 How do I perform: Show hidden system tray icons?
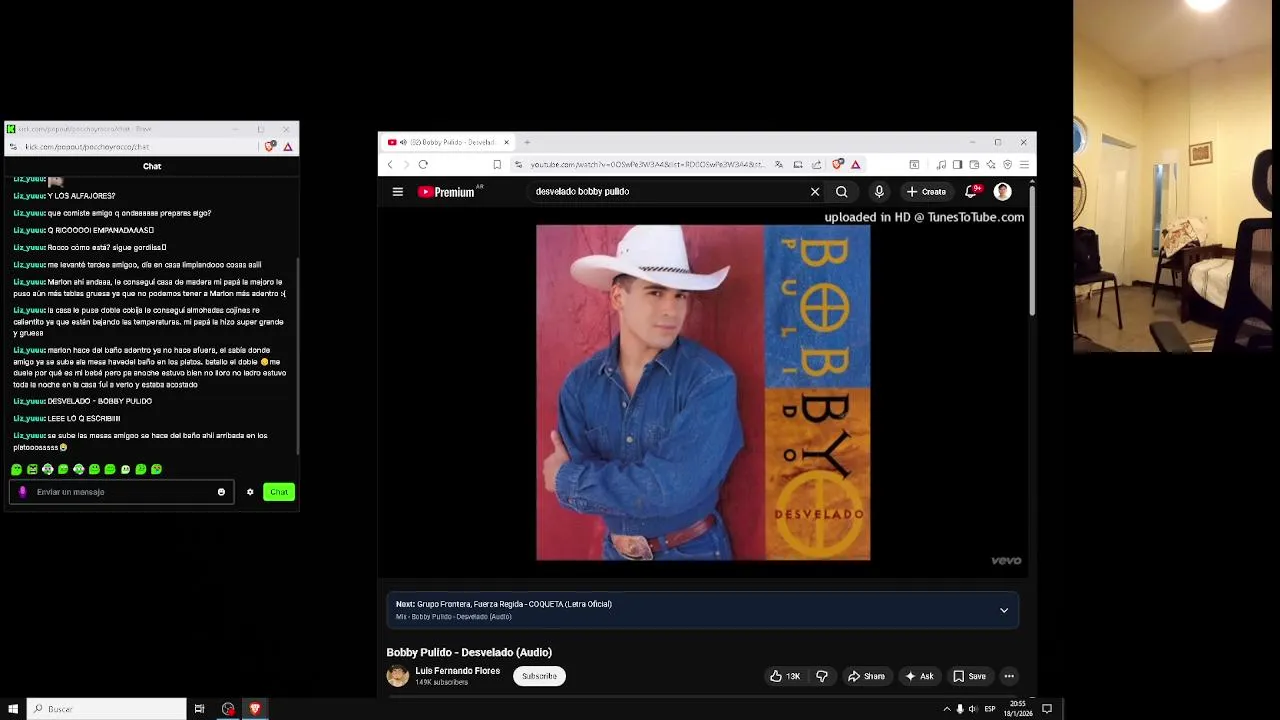(x=947, y=709)
